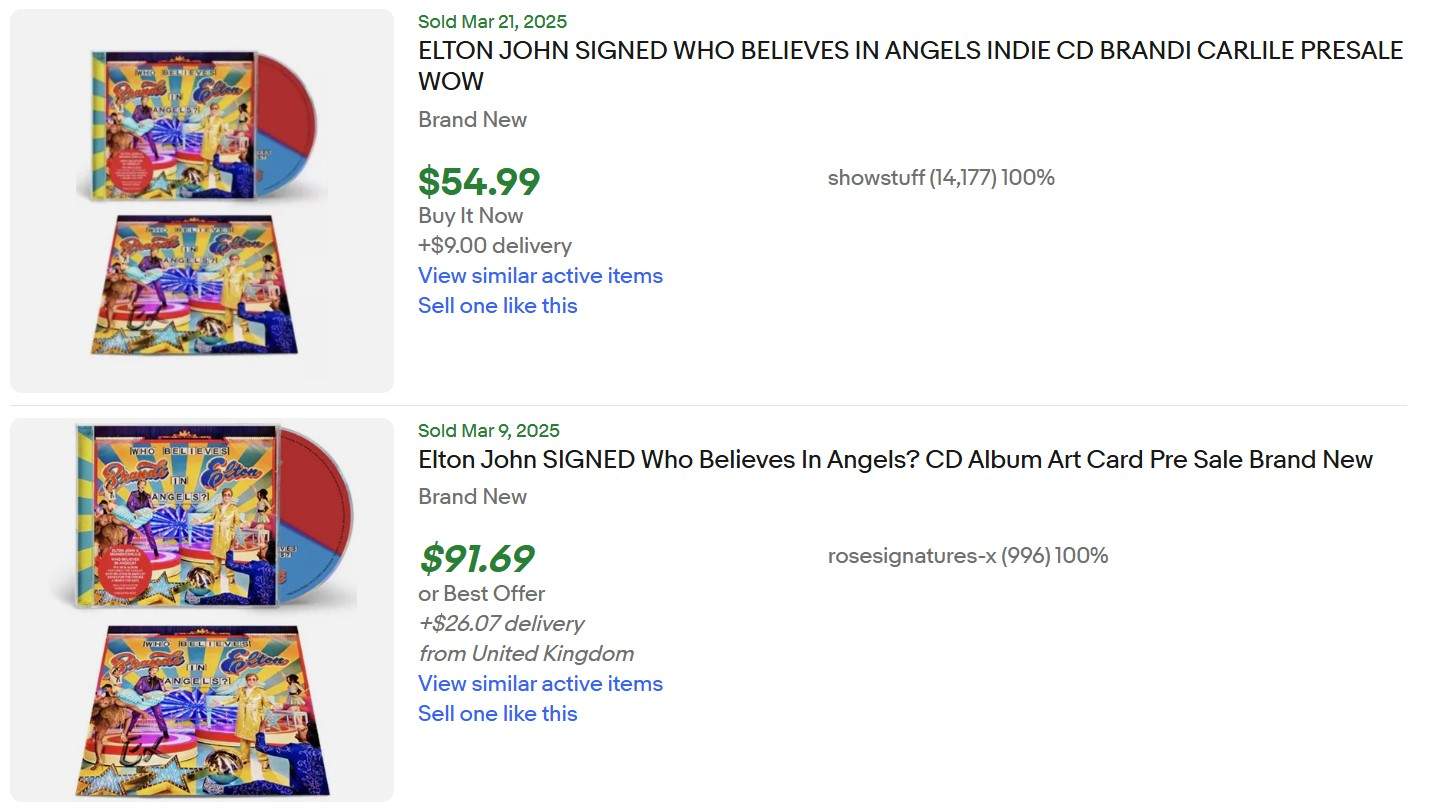This screenshot has width=1440, height=810.
Task: Click 'Brand New' condition under the first listing
Action: point(472,120)
